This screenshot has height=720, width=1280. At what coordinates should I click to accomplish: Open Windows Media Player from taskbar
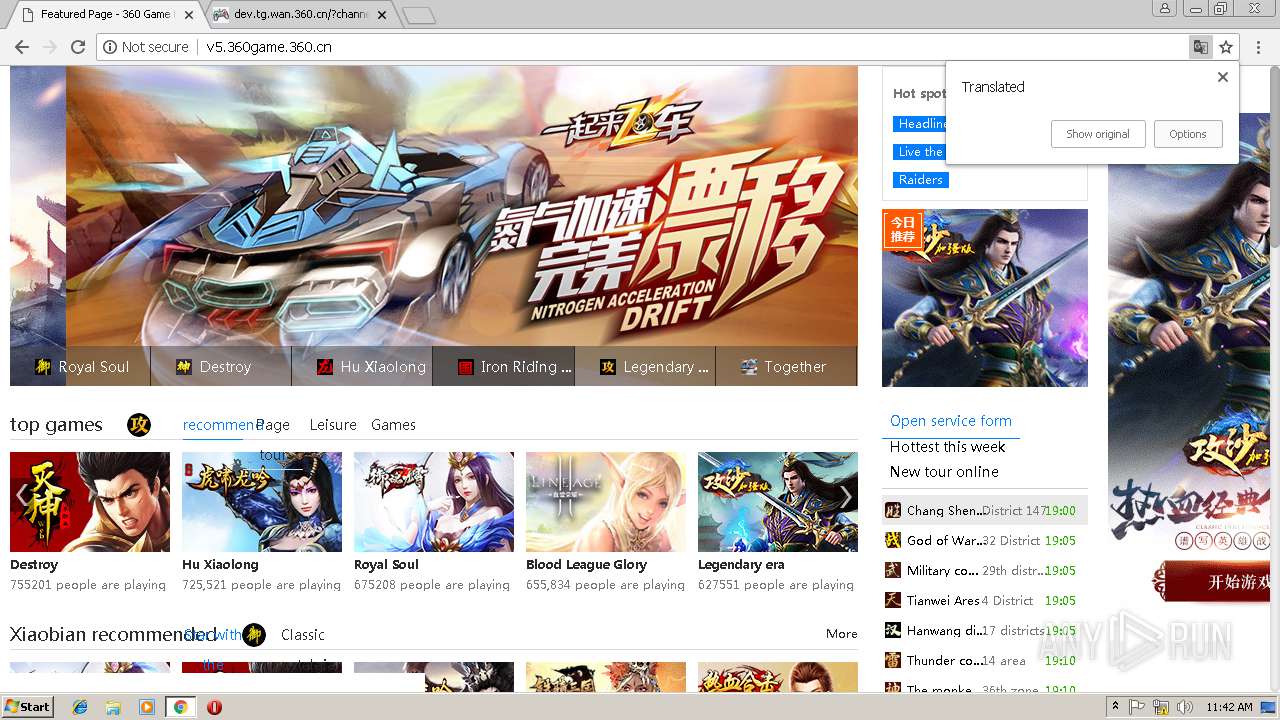[x=147, y=706]
